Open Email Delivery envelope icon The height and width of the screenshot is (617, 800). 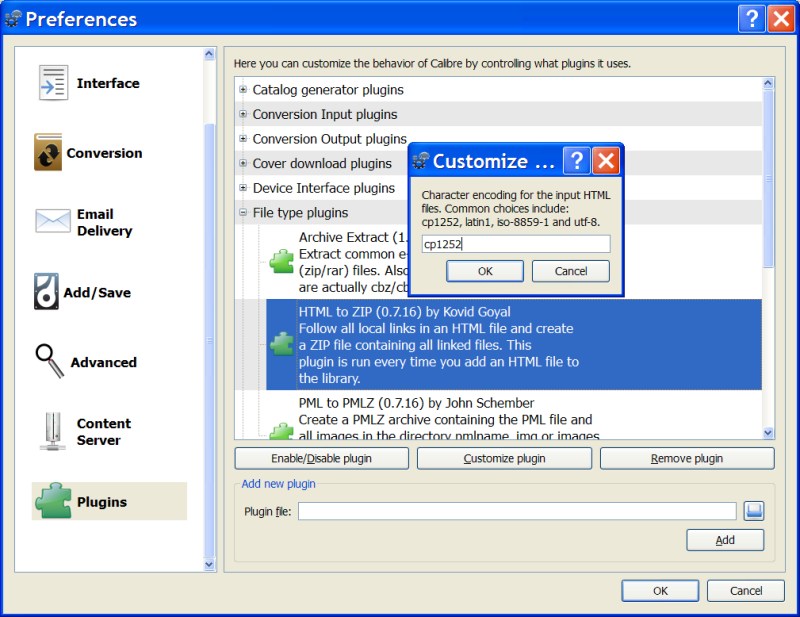[53, 221]
